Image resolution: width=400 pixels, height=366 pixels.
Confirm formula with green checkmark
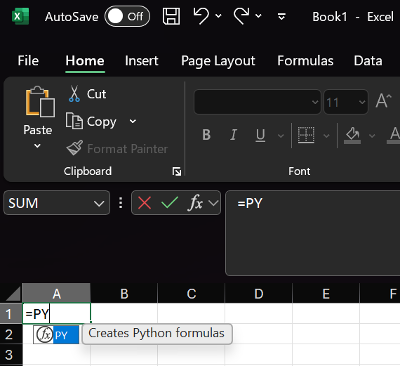point(169,202)
